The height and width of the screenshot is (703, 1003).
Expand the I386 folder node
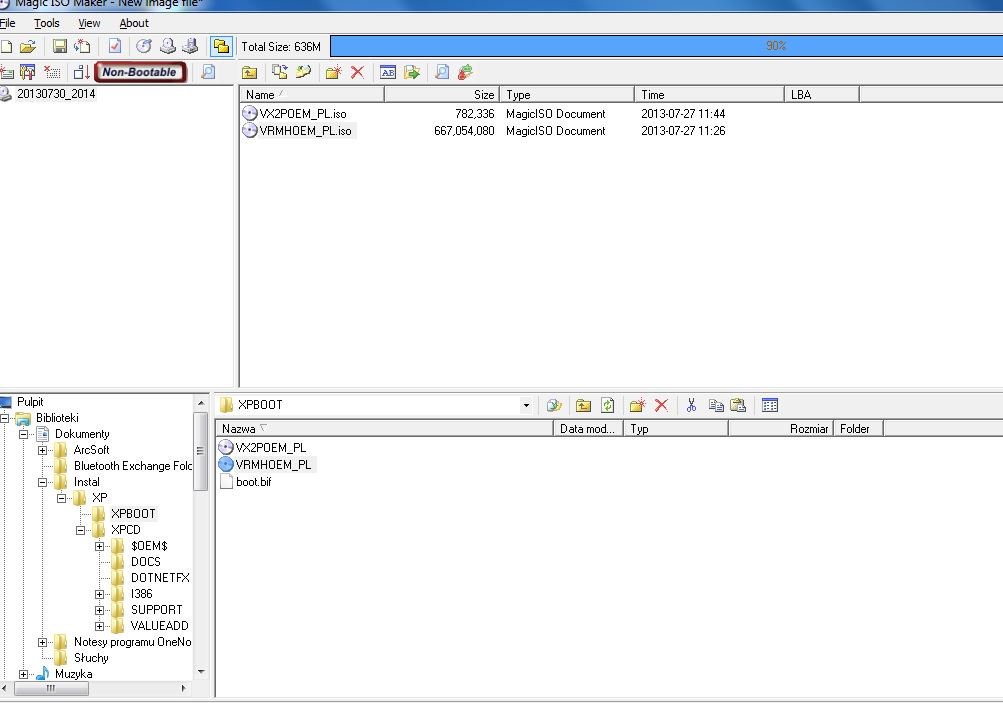(x=100, y=594)
